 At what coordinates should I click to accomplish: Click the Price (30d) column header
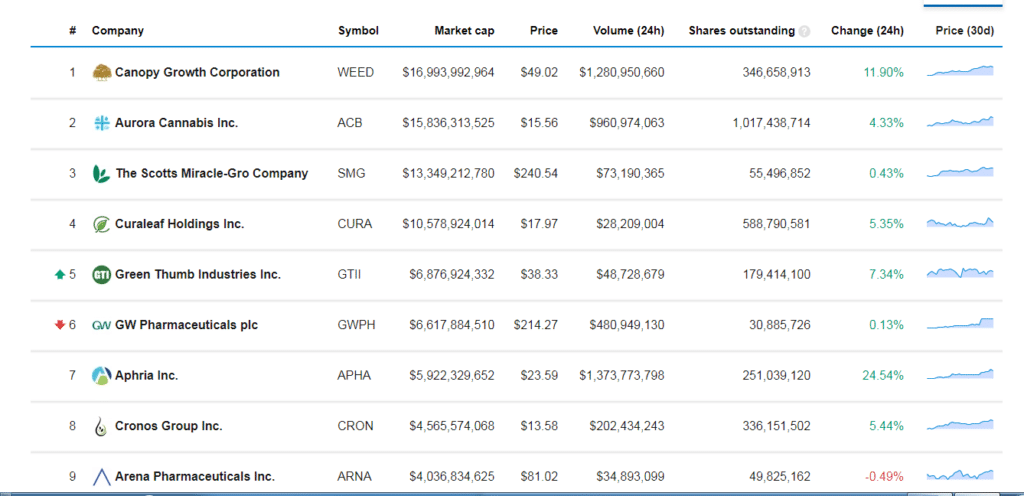pos(965,31)
